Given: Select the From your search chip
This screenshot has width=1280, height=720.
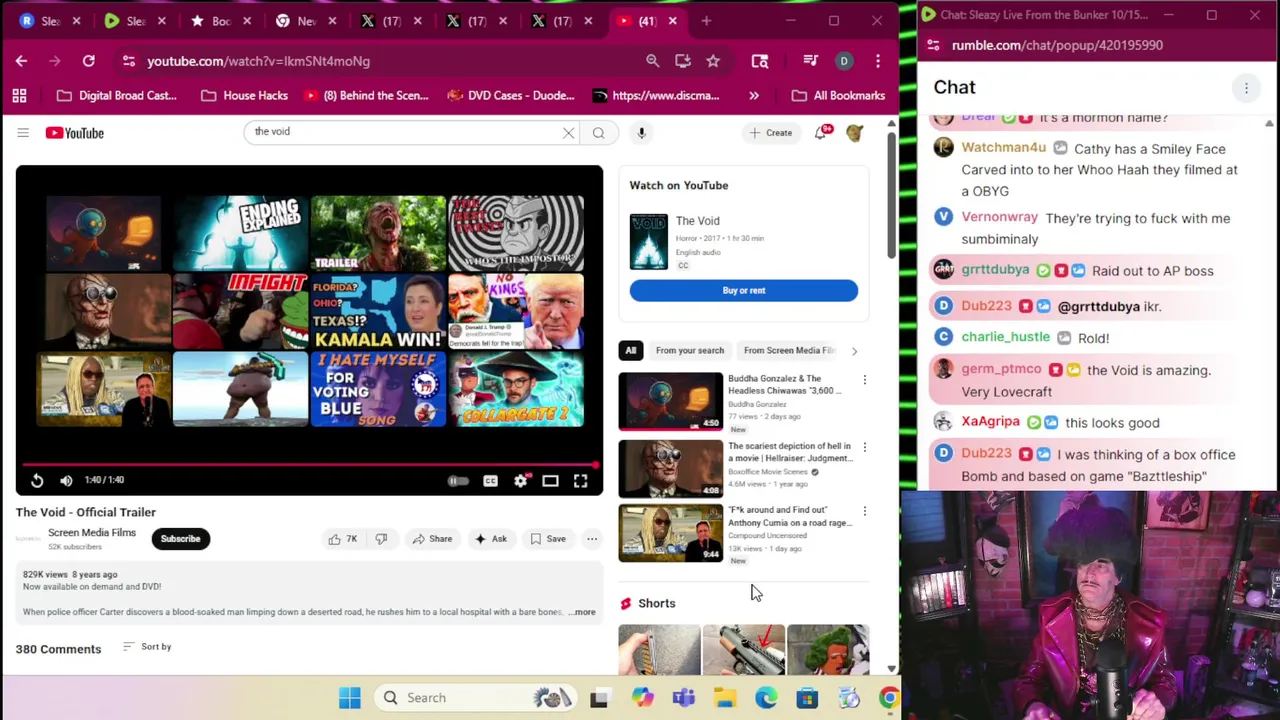Looking at the screenshot, I should point(690,351).
